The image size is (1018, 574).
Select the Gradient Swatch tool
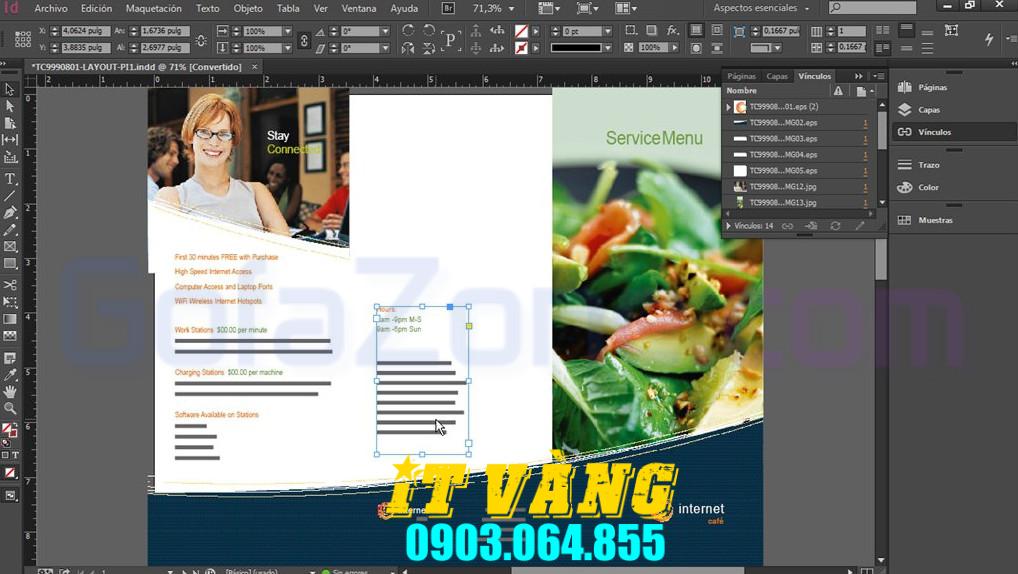click(10, 319)
